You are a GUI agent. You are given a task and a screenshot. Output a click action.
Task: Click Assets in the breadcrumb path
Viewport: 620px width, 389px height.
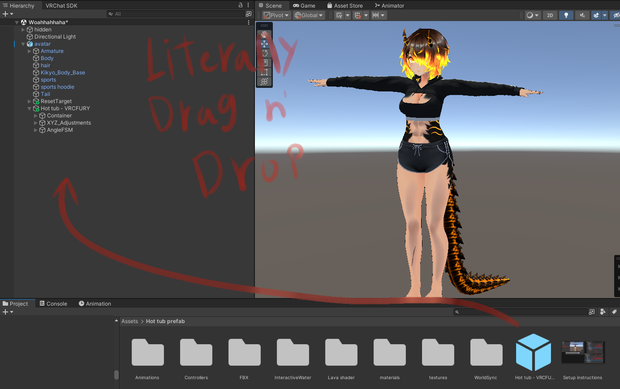pyautogui.click(x=130, y=321)
